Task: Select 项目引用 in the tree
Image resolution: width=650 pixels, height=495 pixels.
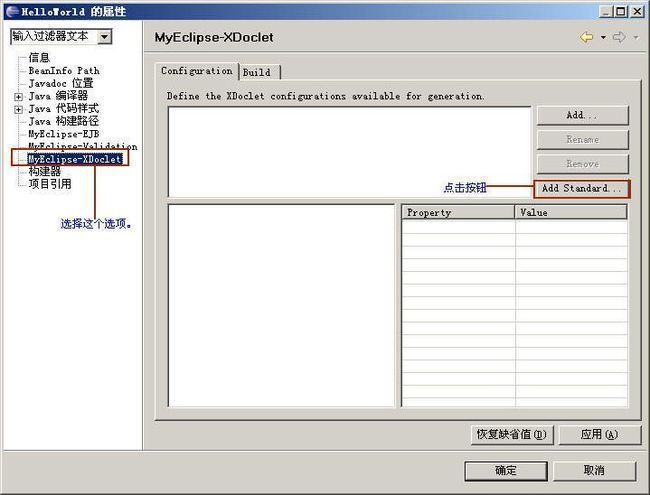Action: (x=50, y=184)
